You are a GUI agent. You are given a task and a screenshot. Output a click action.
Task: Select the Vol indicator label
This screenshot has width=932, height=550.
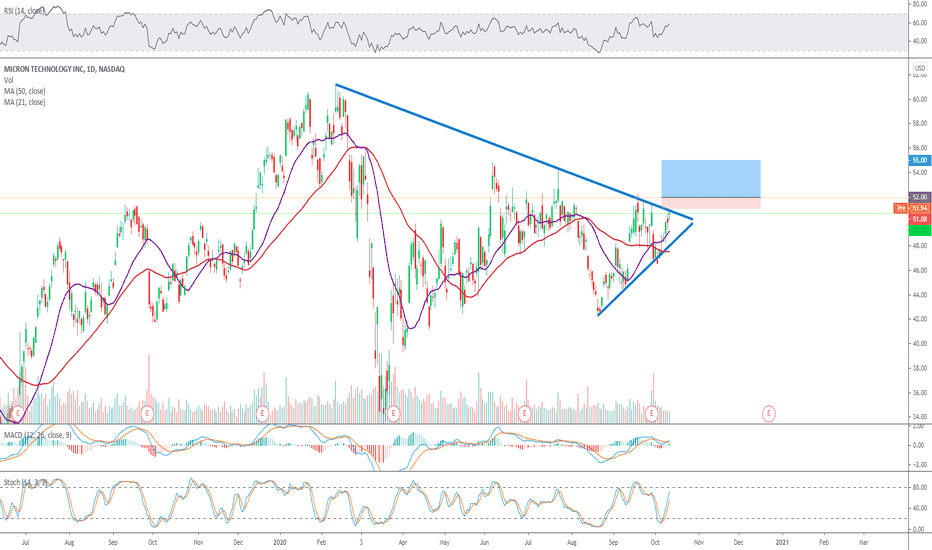click(x=8, y=80)
